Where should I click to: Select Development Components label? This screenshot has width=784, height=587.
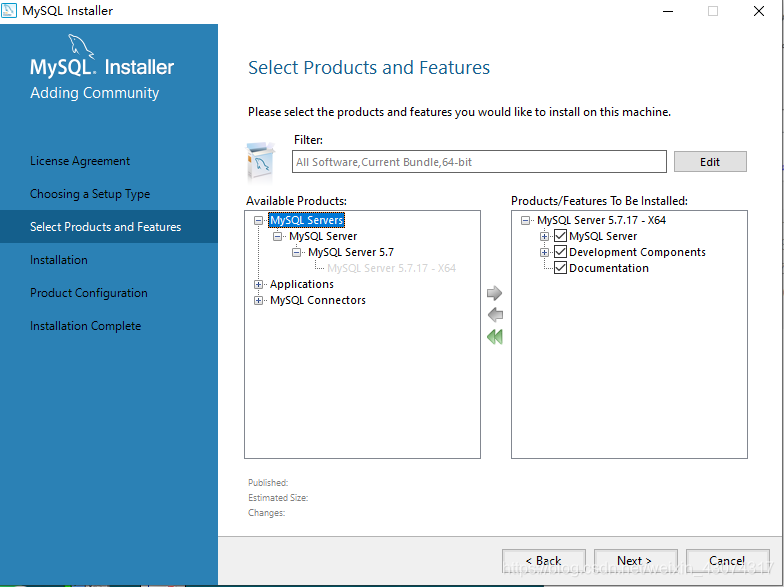pos(637,252)
